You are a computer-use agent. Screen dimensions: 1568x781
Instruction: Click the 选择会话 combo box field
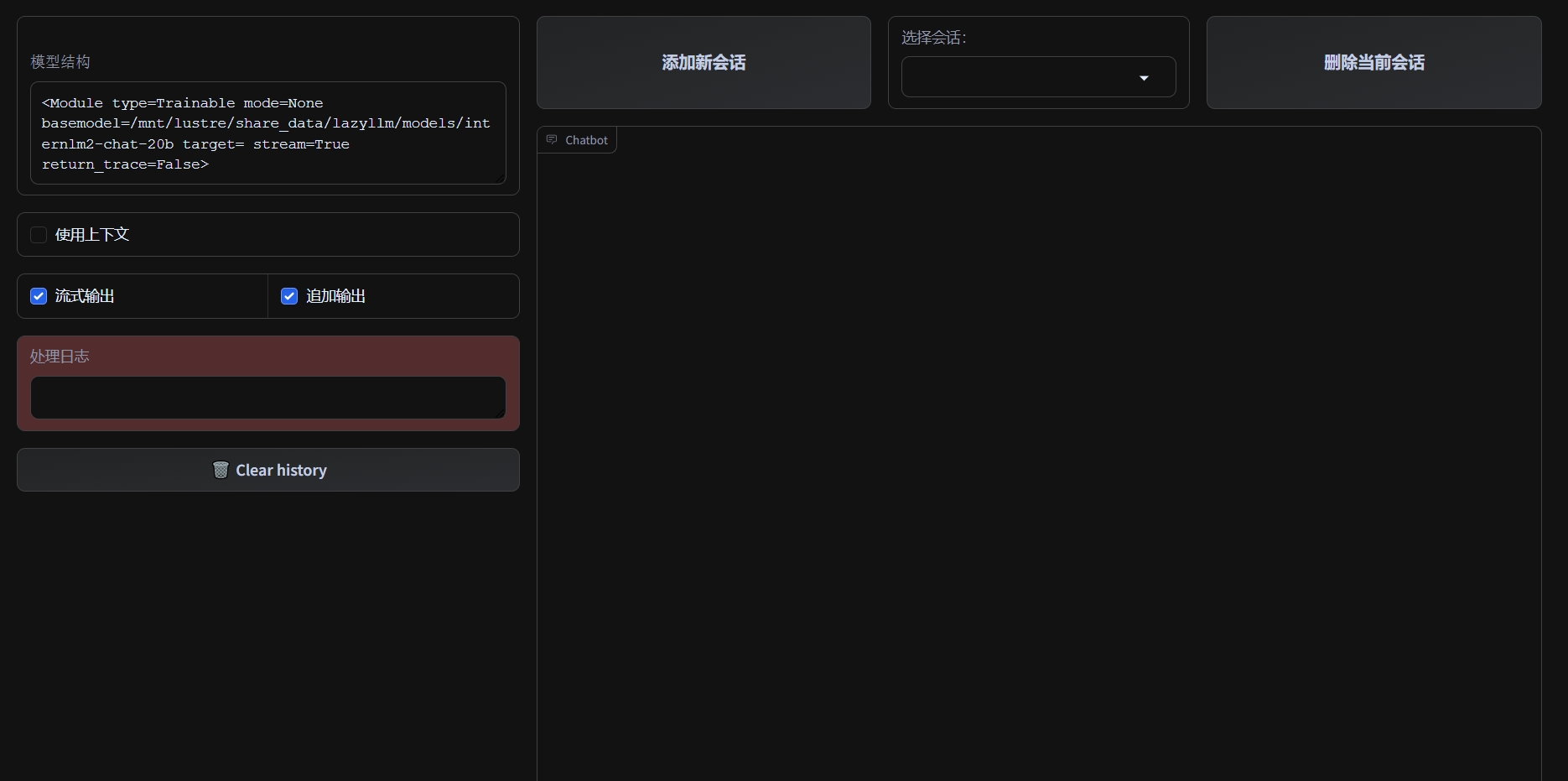1038,77
